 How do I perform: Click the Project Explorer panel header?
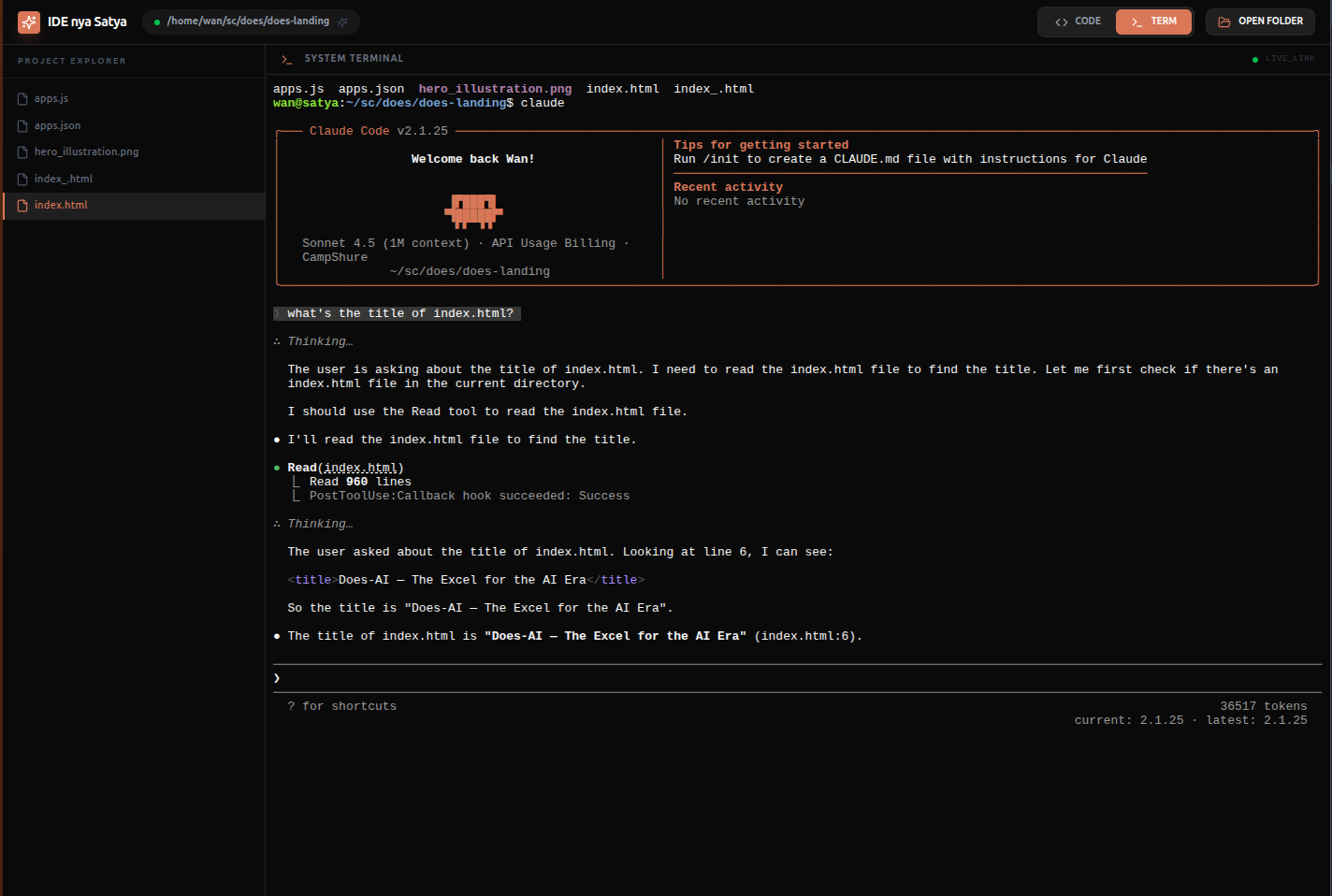point(72,61)
